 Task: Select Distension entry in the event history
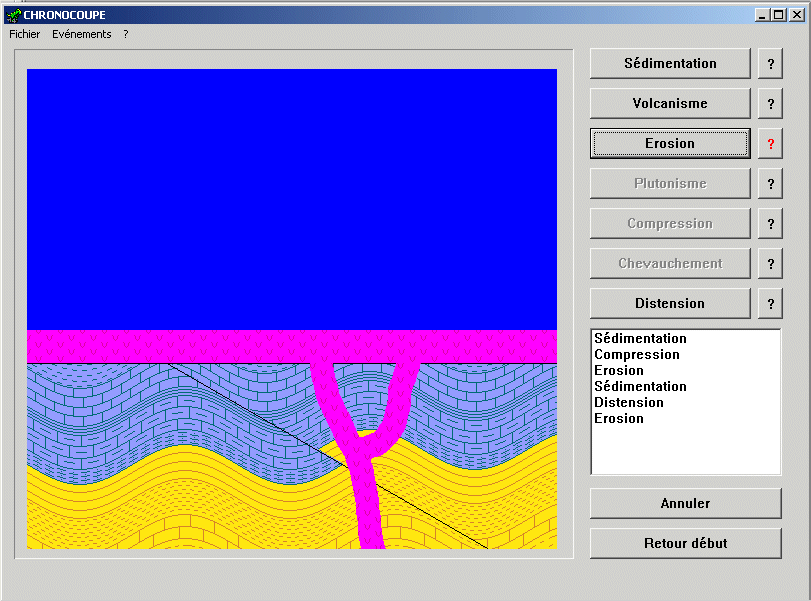[628, 403]
